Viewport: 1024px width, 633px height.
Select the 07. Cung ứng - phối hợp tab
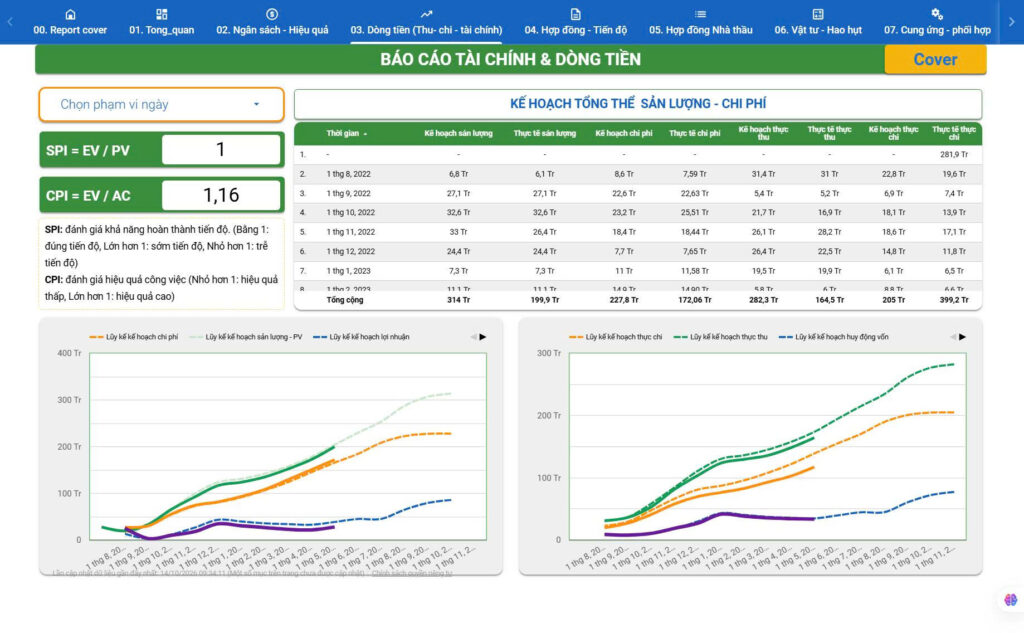[937, 22]
